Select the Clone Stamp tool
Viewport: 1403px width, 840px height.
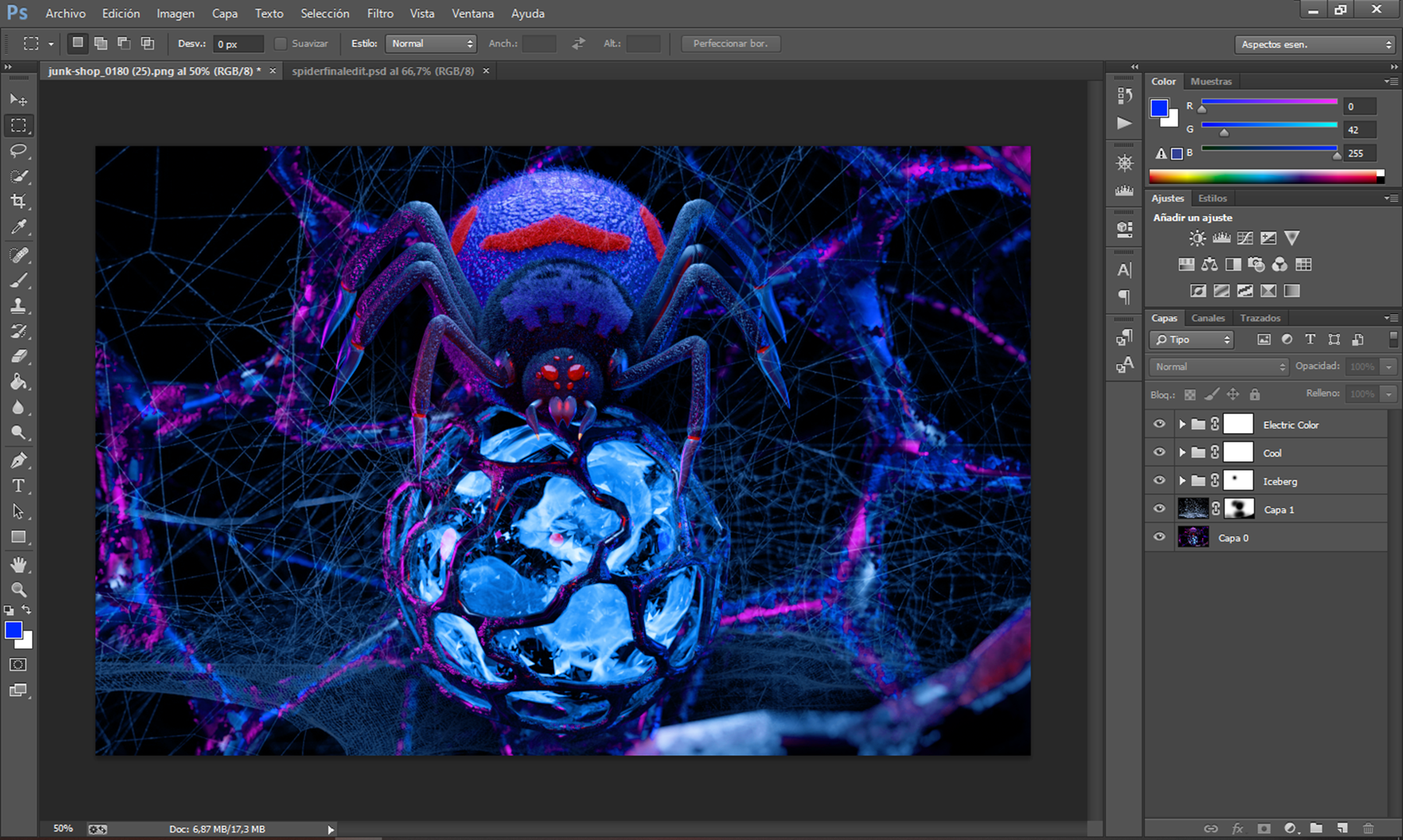point(19,305)
